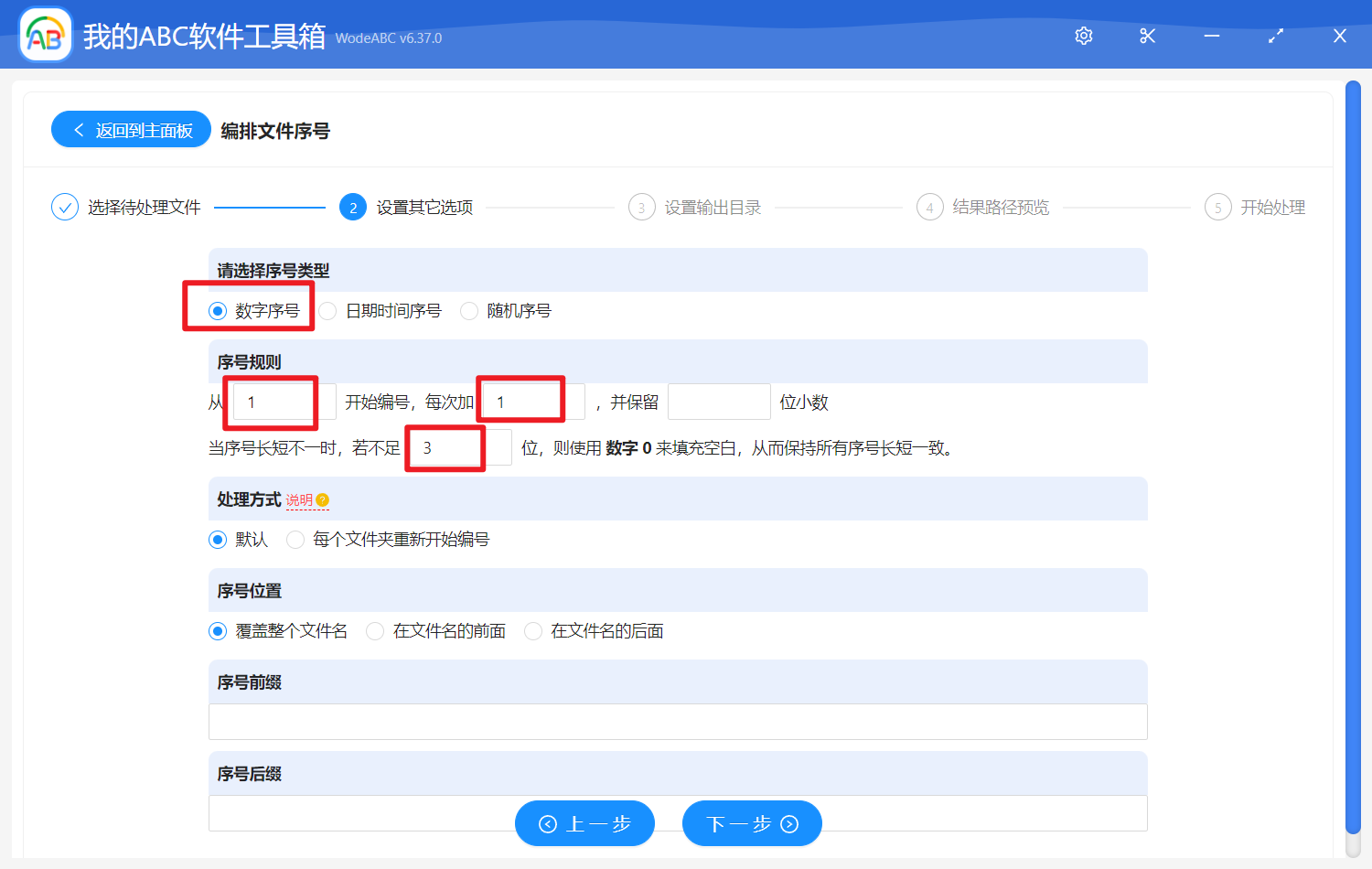Viewport: 1372px width, 869px height.
Task: Click the orange help icon beside 说明
Action: [322, 500]
